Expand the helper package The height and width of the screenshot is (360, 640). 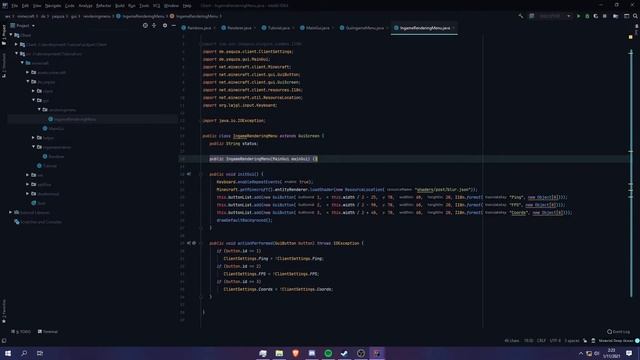33,138
